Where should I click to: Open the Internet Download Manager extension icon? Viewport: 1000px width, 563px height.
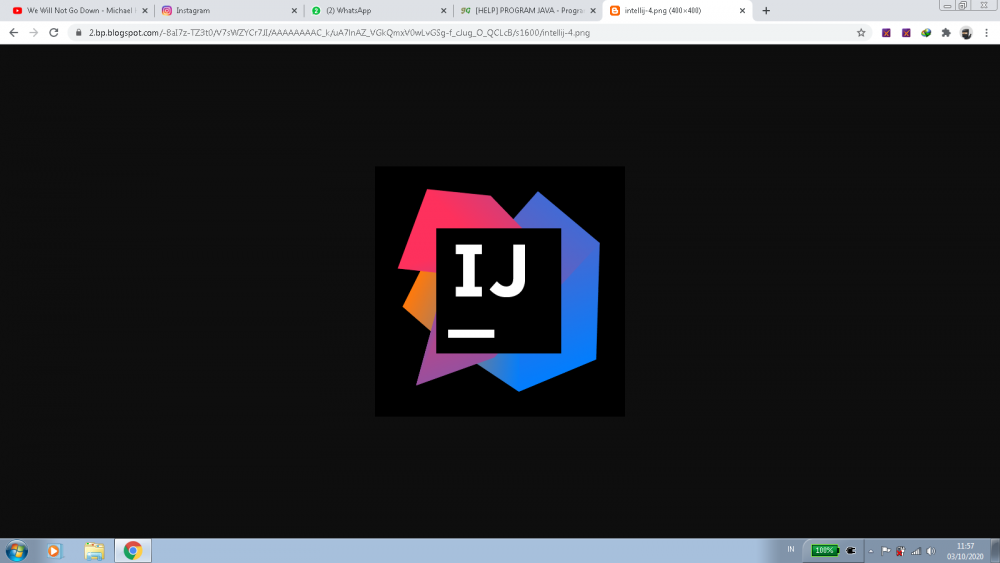point(926,33)
